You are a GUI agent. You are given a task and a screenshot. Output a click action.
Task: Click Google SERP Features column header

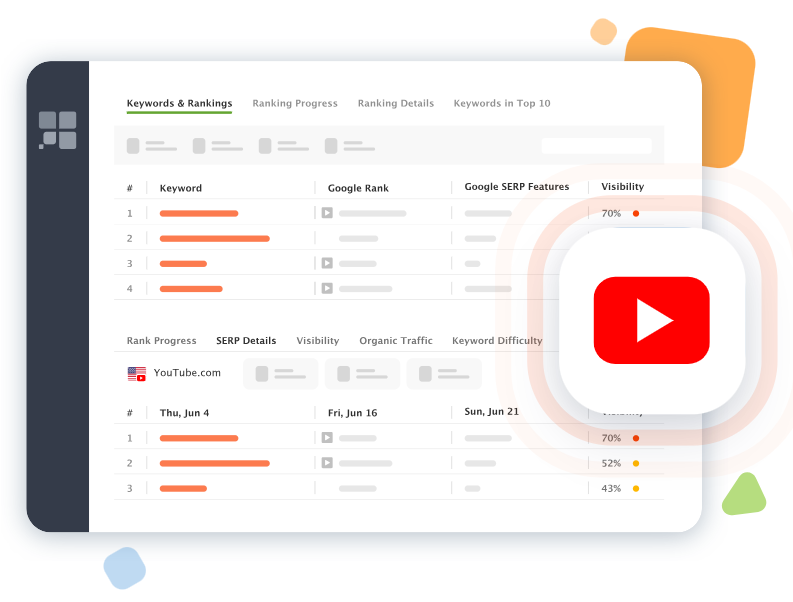click(x=516, y=187)
